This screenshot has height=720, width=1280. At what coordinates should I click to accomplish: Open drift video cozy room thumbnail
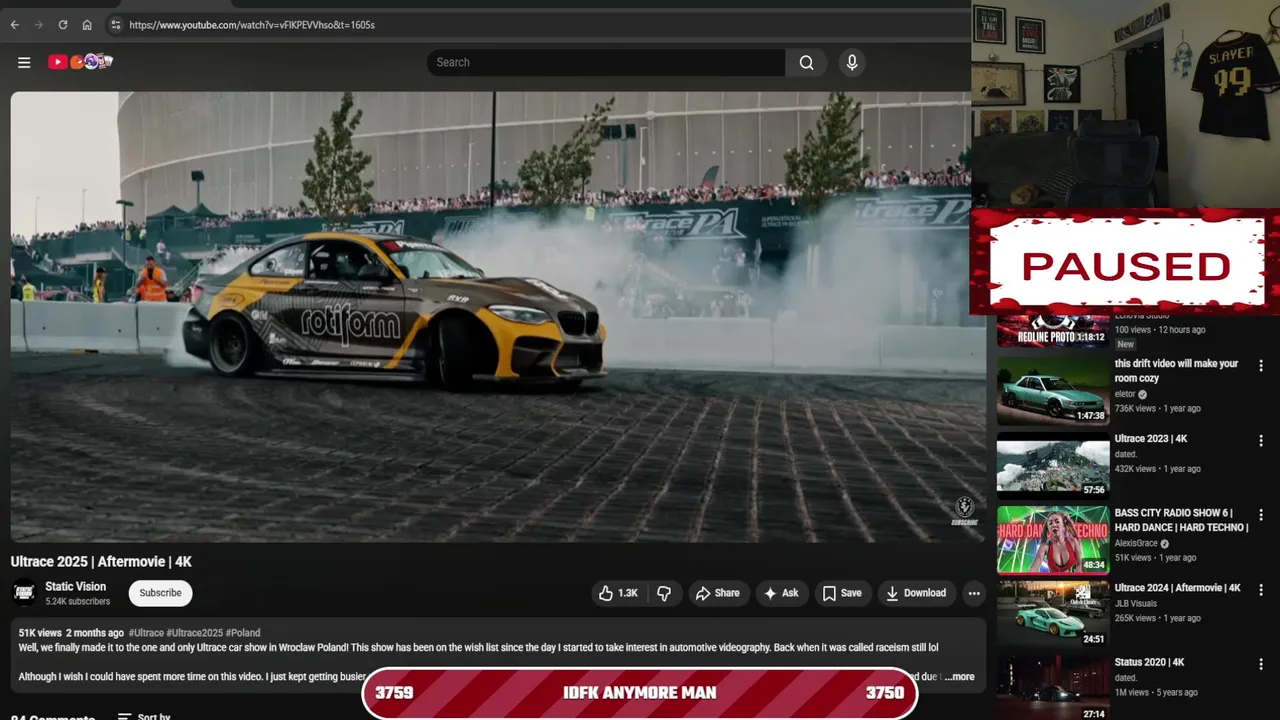(x=1053, y=390)
